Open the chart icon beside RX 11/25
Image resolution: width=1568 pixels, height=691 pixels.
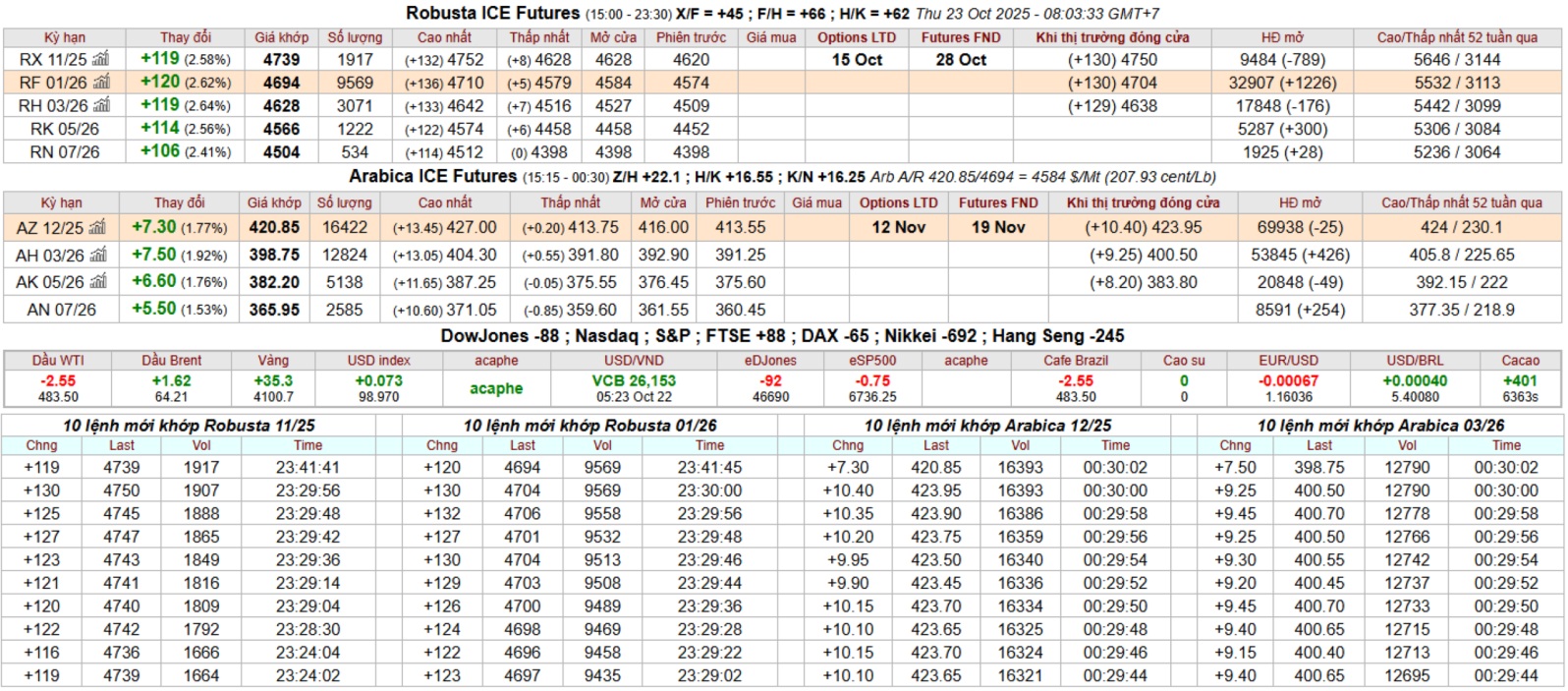pos(101,59)
